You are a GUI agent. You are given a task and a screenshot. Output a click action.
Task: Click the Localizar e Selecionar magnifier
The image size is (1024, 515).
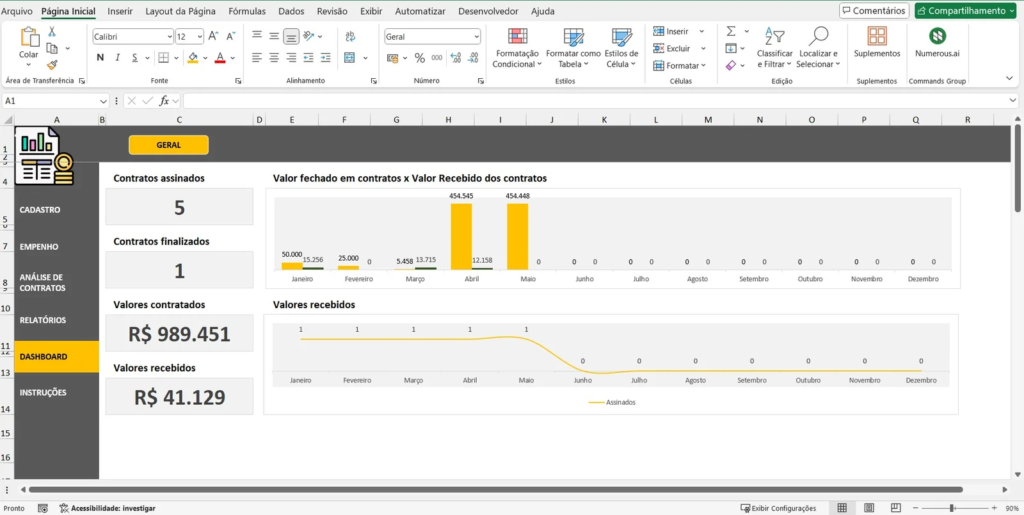[x=818, y=37]
